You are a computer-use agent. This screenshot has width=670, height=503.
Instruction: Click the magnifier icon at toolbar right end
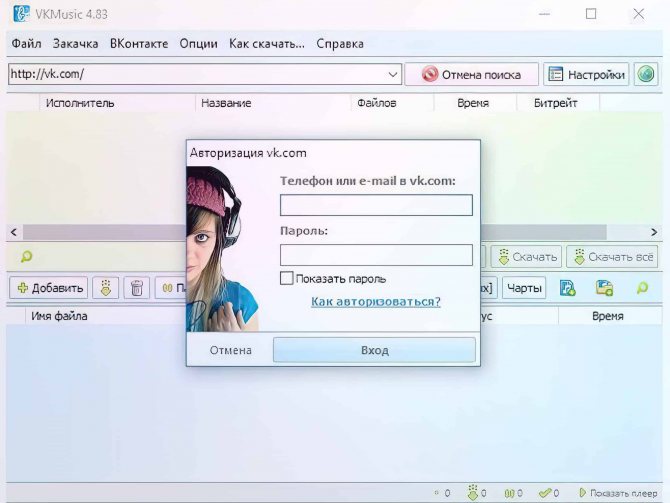point(642,288)
